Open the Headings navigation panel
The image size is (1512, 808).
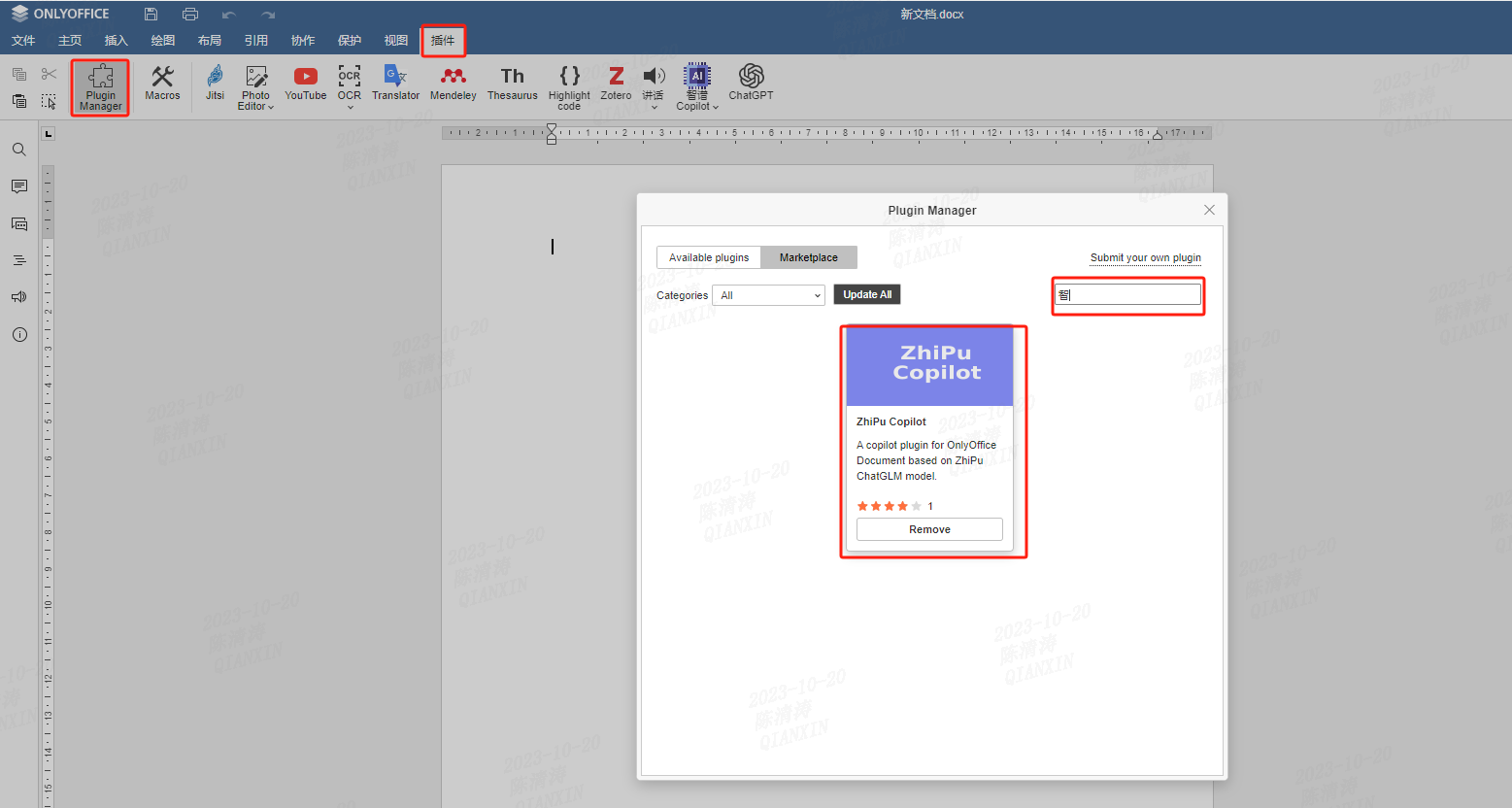18,260
